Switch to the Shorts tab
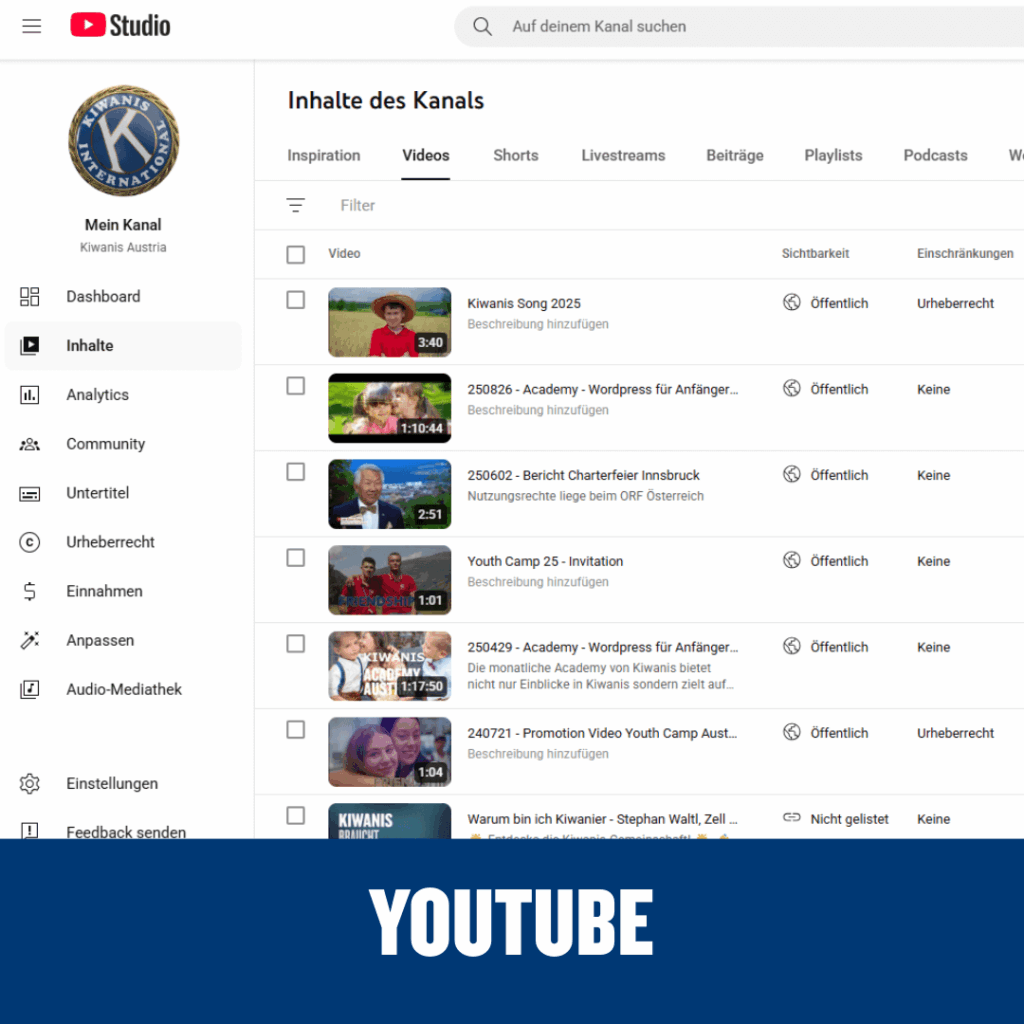The image size is (1024, 1024). coord(515,155)
